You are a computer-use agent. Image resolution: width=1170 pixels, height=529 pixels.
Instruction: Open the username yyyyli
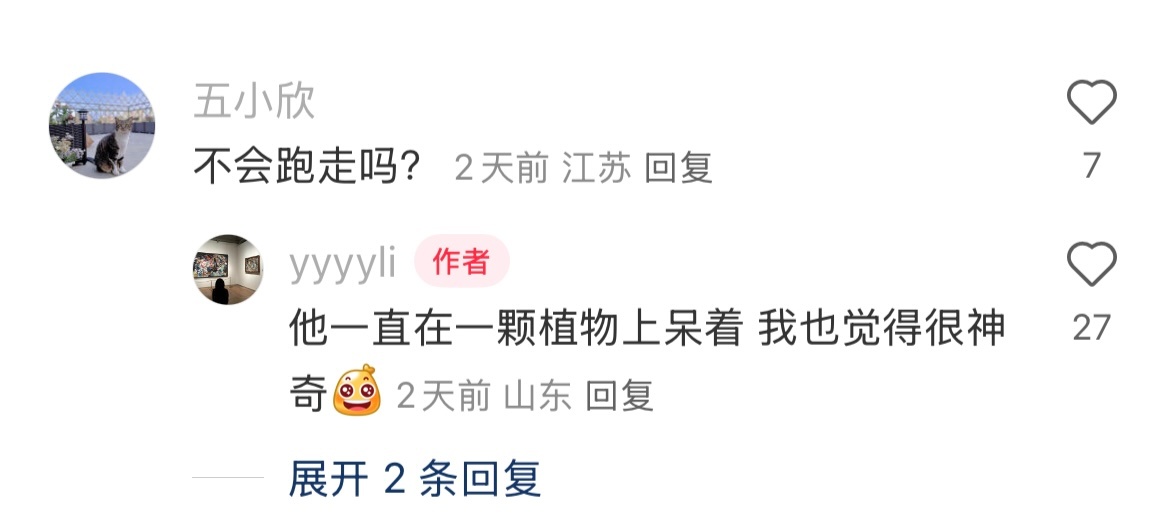343,263
